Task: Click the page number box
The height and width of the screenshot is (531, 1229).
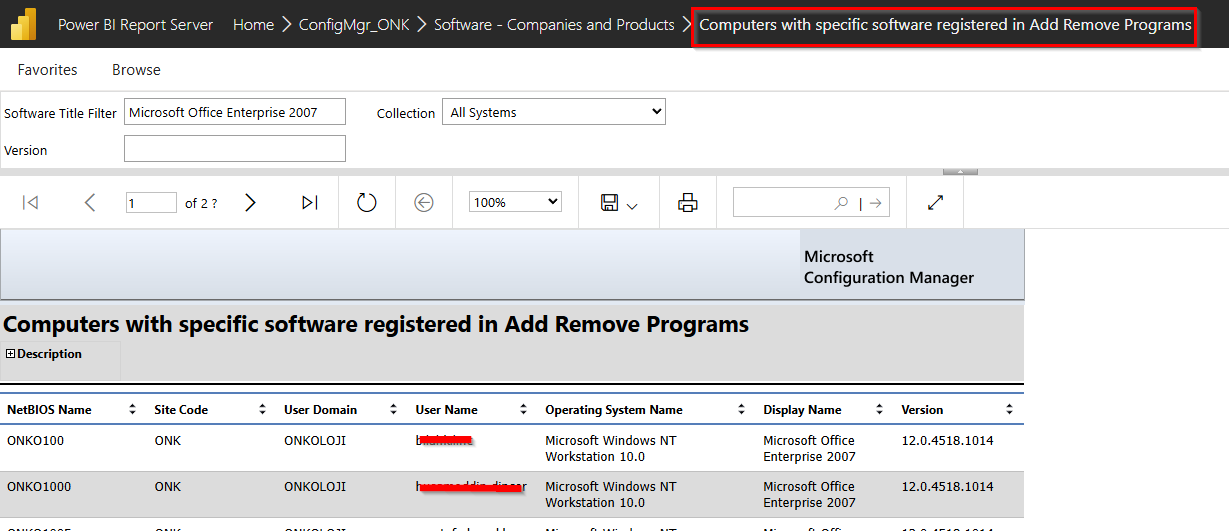Action: [151, 203]
